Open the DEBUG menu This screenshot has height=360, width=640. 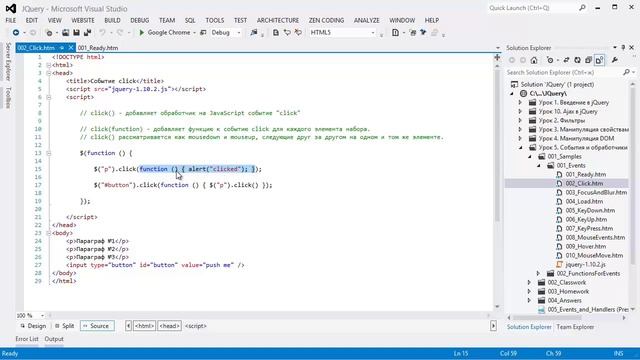pyautogui.click(x=140, y=20)
